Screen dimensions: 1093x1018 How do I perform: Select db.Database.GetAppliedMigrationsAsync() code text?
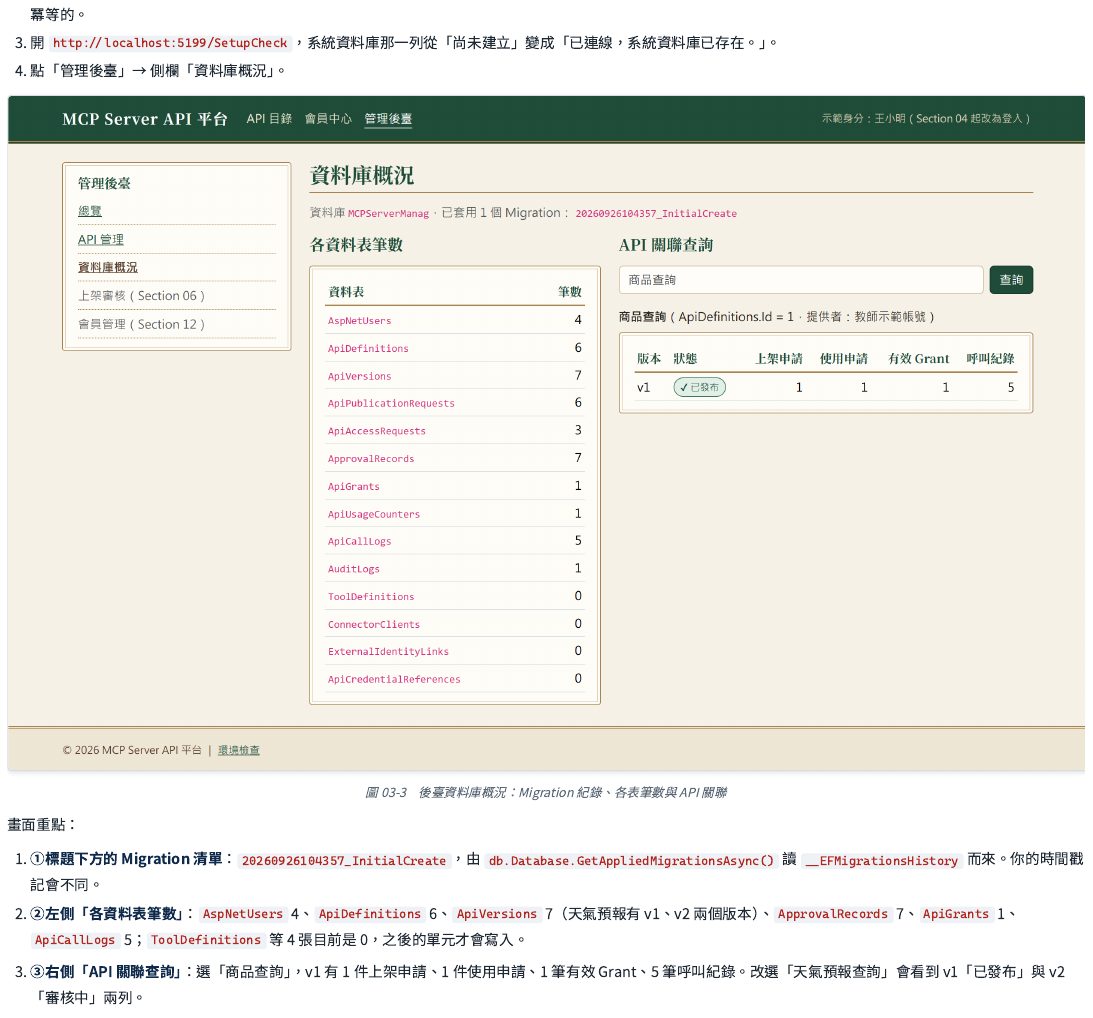631,860
